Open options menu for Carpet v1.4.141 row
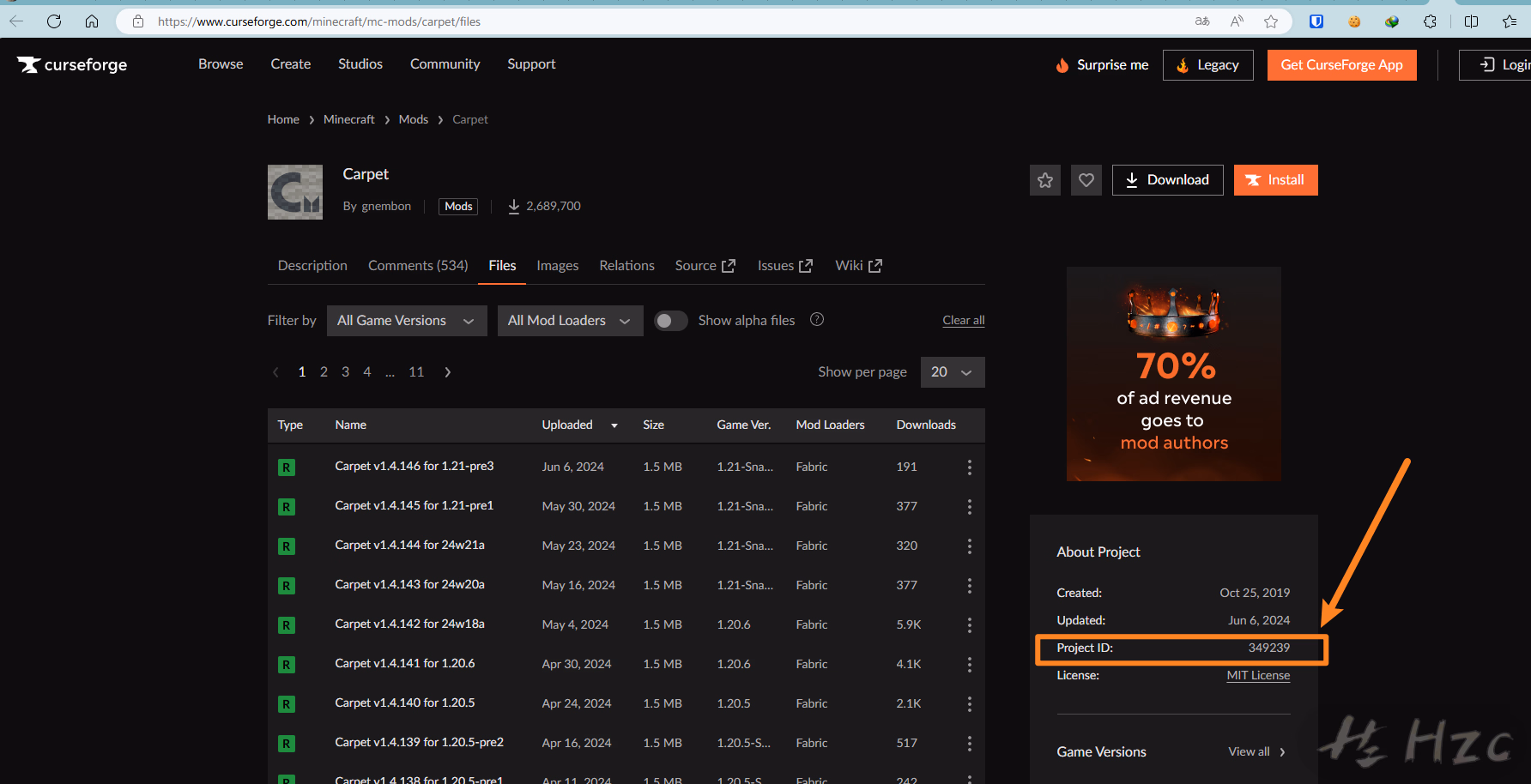The height and width of the screenshot is (784, 1531). [x=970, y=664]
